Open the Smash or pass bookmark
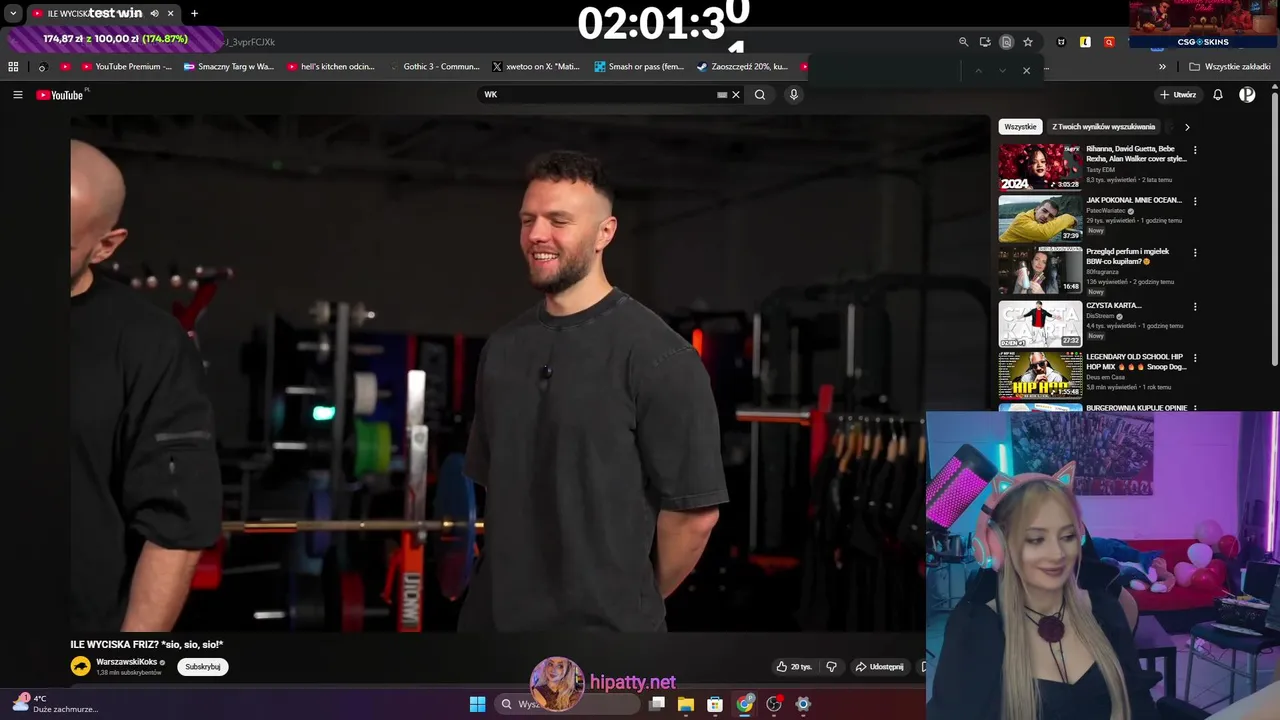The width and height of the screenshot is (1280, 720). click(639, 67)
